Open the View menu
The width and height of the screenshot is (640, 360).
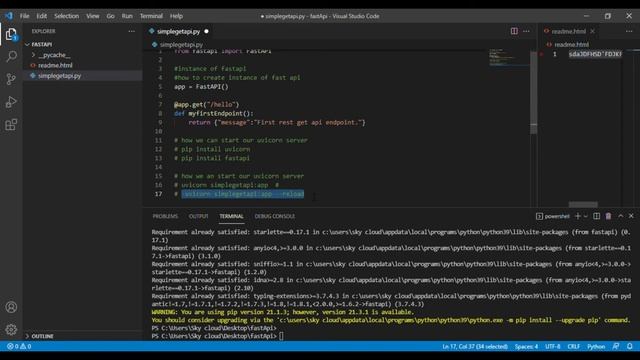[93, 16]
